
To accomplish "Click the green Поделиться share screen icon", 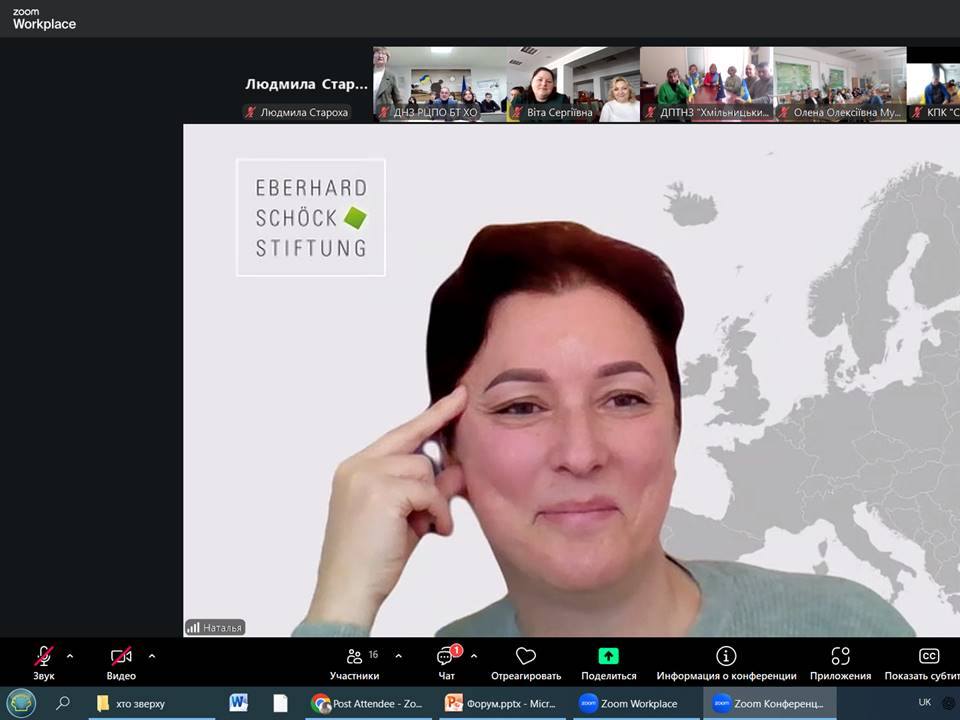I will coord(608,657).
